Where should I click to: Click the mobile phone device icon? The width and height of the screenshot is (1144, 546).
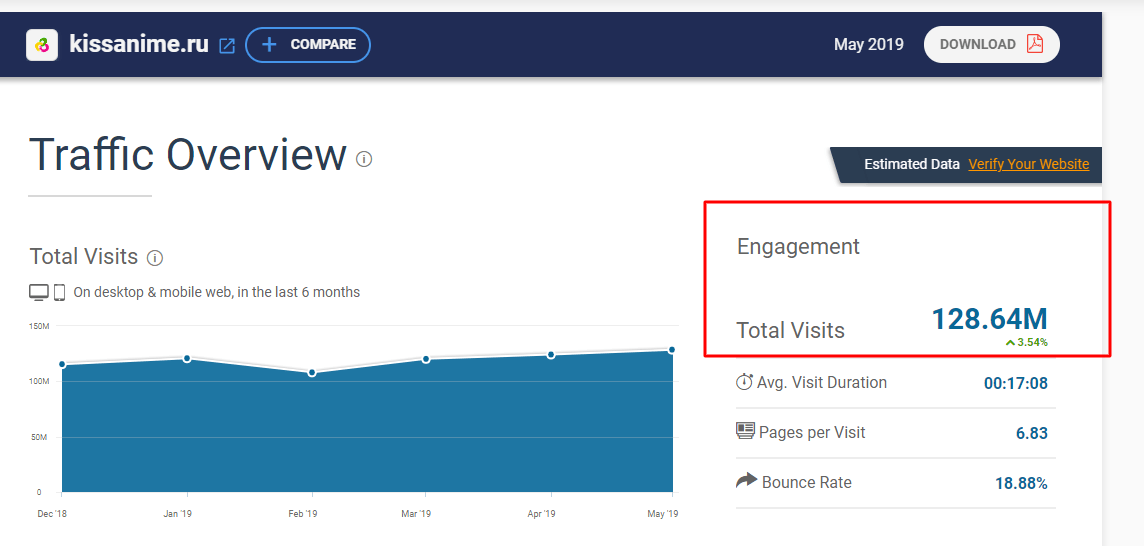click(x=60, y=293)
